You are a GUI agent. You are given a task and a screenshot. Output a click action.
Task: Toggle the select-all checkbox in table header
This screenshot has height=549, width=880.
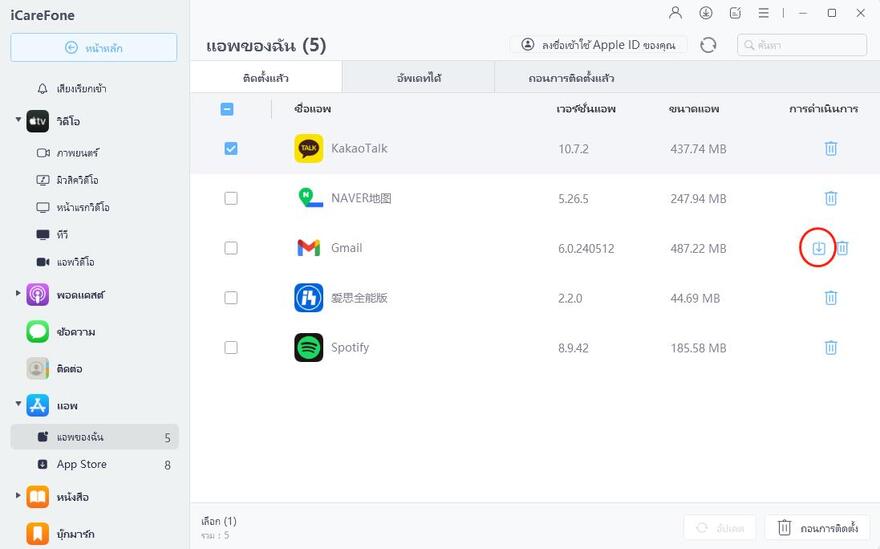click(227, 109)
